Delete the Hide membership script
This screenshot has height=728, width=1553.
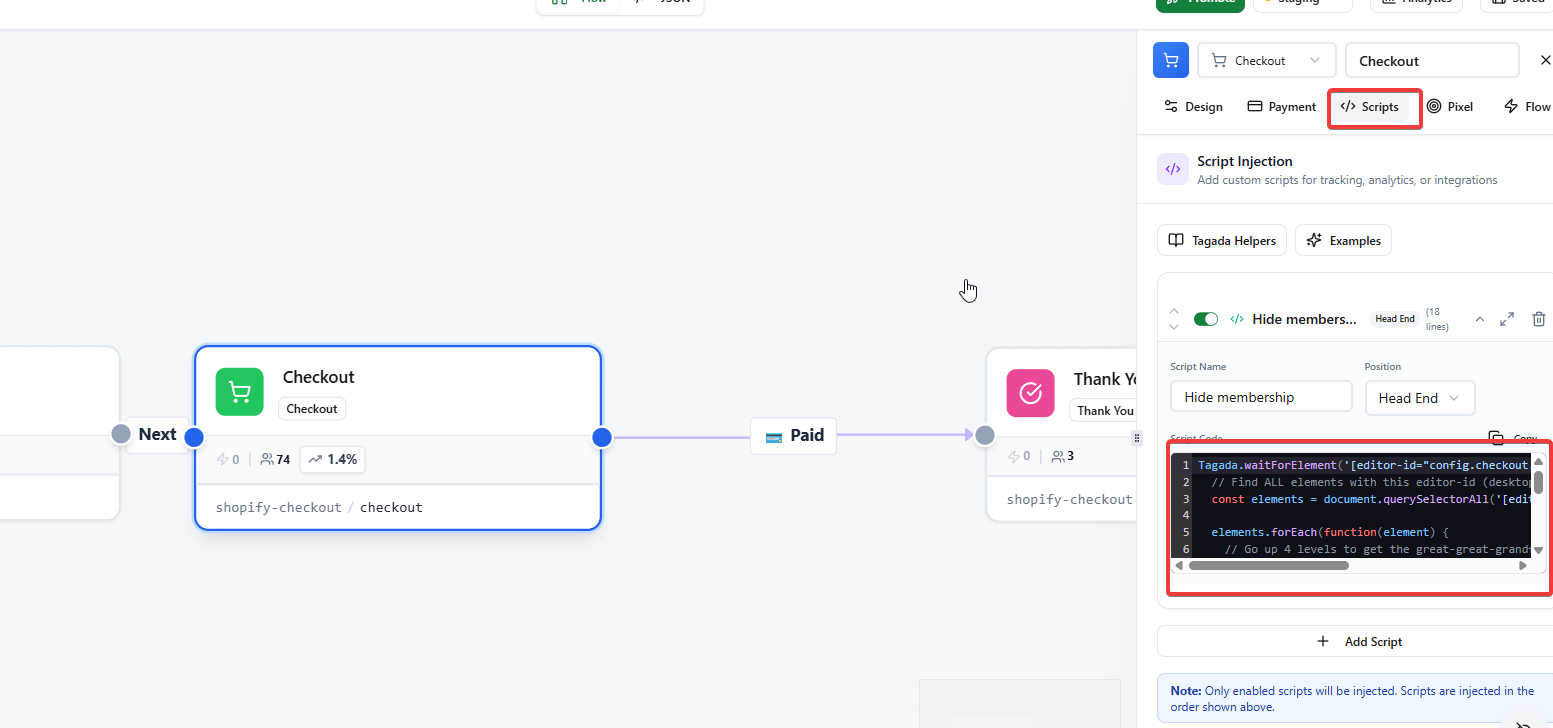[1539, 319]
